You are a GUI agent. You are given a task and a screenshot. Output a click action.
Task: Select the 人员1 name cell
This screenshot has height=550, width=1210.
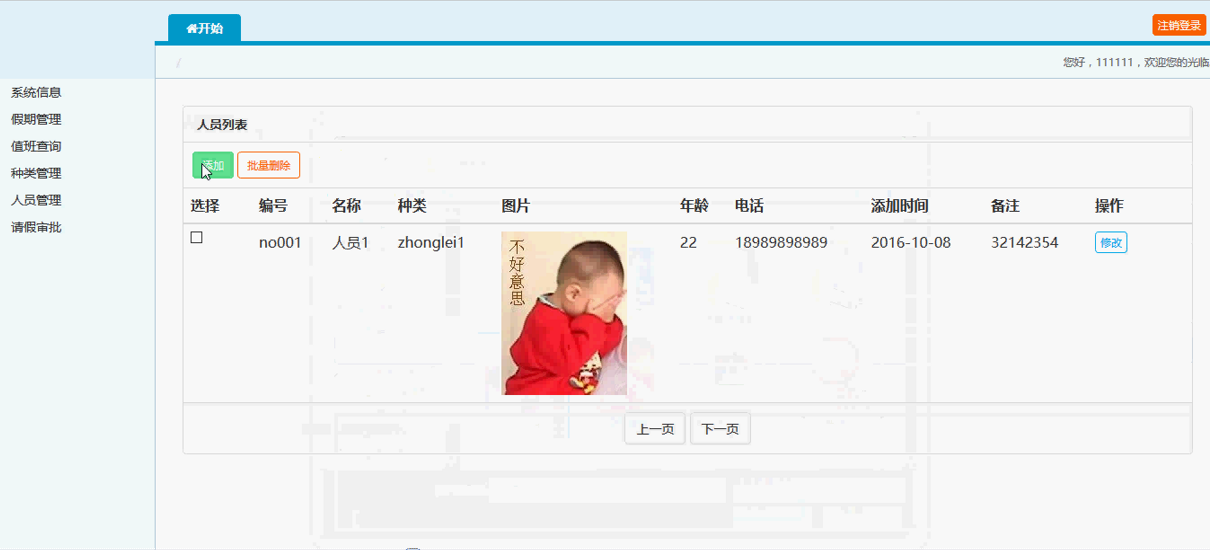point(350,242)
